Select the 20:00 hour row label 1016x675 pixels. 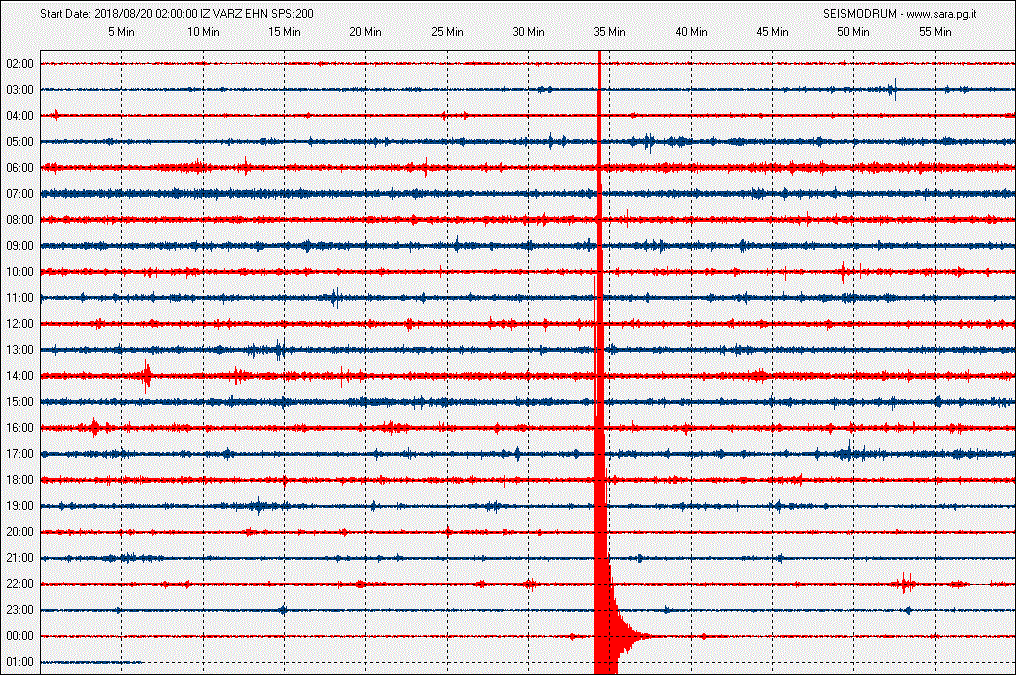(x=20, y=532)
